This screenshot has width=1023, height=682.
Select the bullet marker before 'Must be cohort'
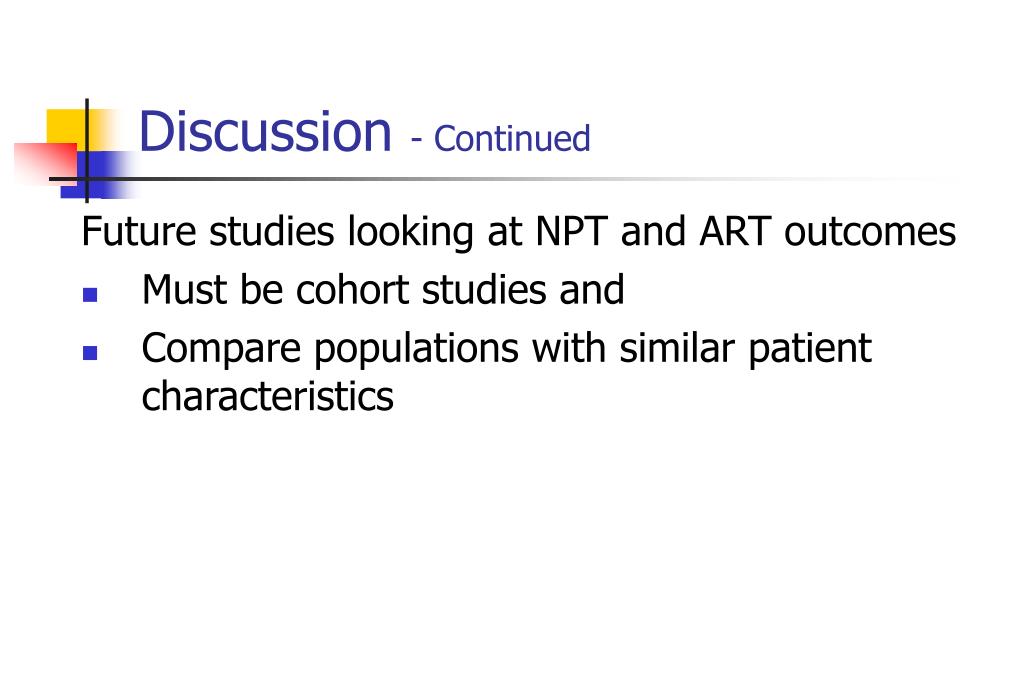[90, 295]
